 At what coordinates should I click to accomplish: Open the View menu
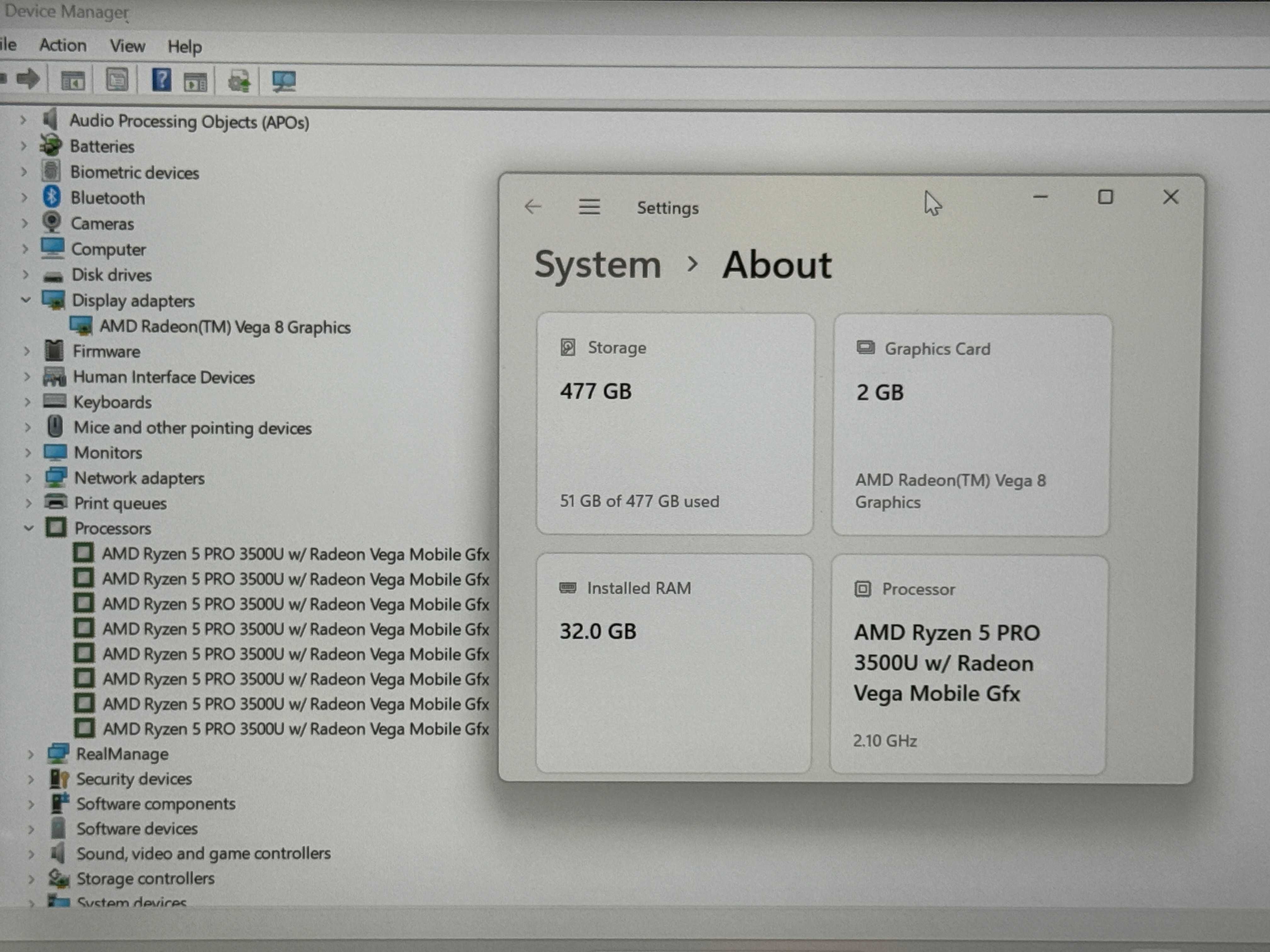pos(128,46)
